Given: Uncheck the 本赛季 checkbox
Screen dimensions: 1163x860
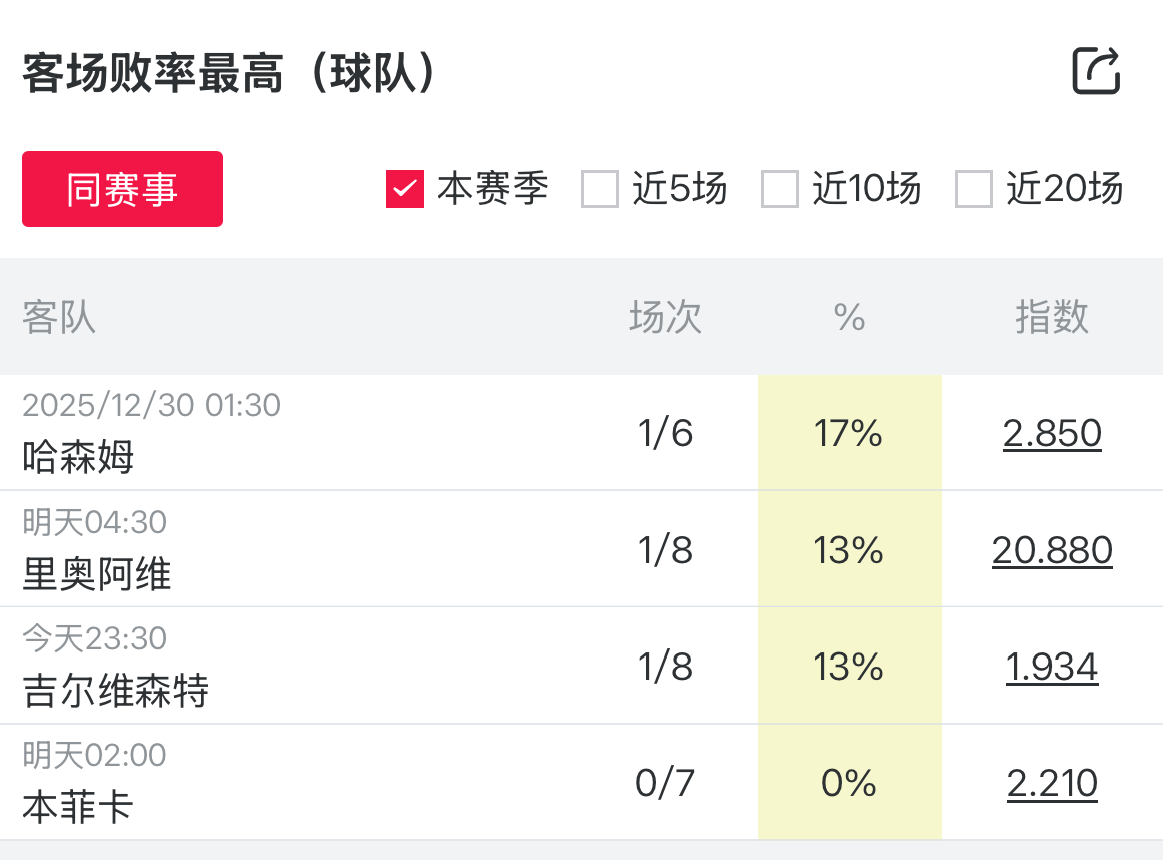Looking at the screenshot, I should tap(405, 189).
